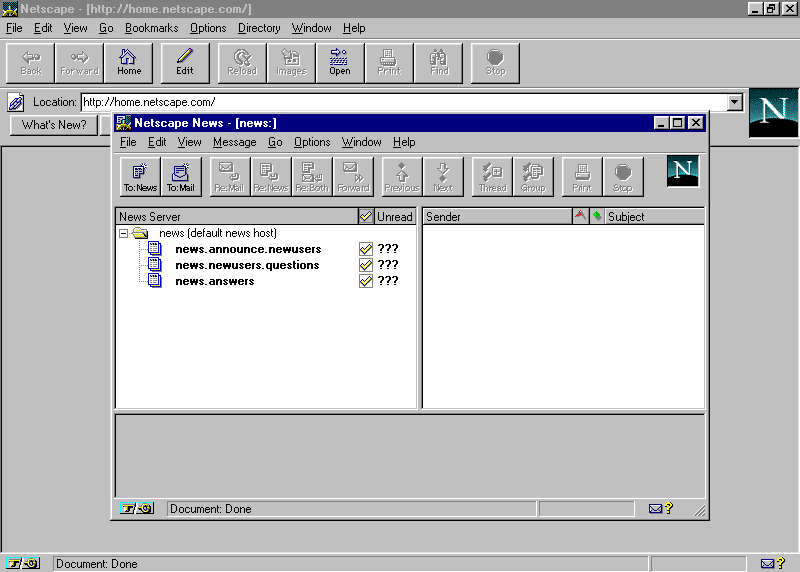This screenshot has height=572, width=800.
Task: Go Home in browser toolbar
Action: [129, 63]
